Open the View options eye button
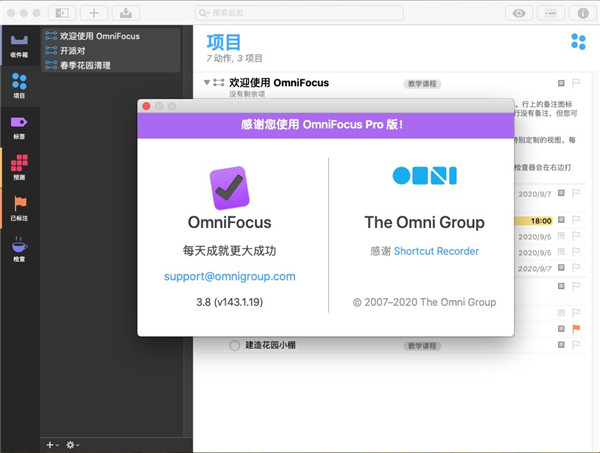This screenshot has height=453, width=600. [x=519, y=13]
